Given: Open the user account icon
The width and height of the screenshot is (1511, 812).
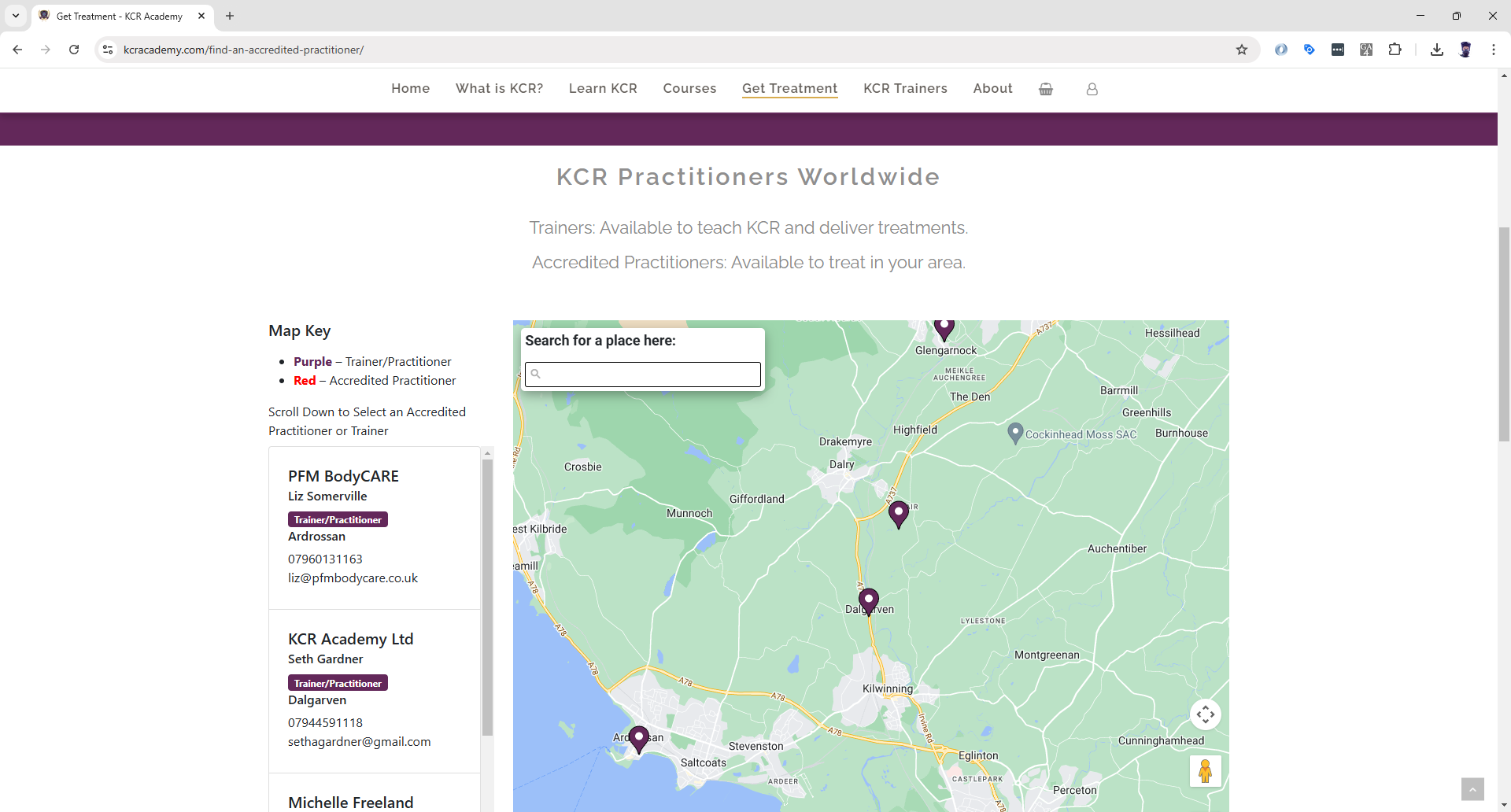Looking at the screenshot, I should point(1092,89).
